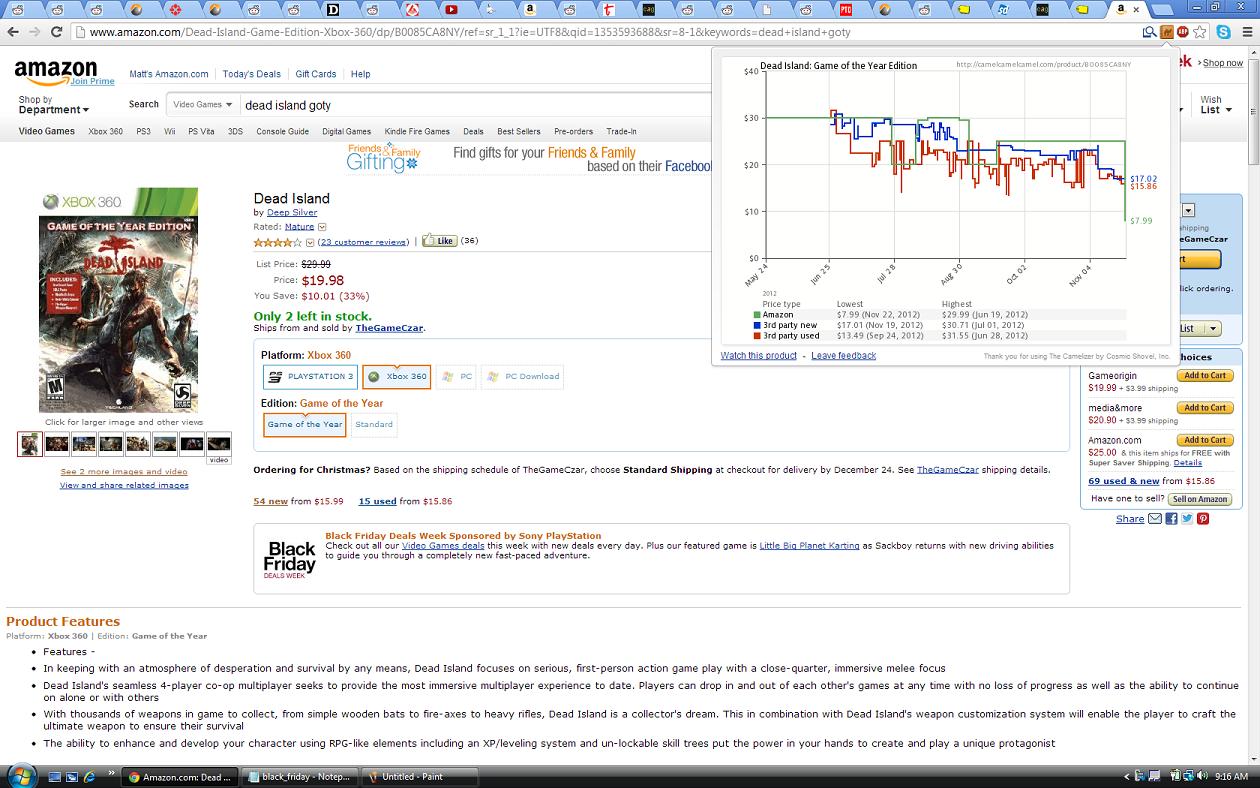Click the Sell on Amazon button
The height and width of the screenshot is (788, 1260).
pyautogui.click(x=1199, y=499)
